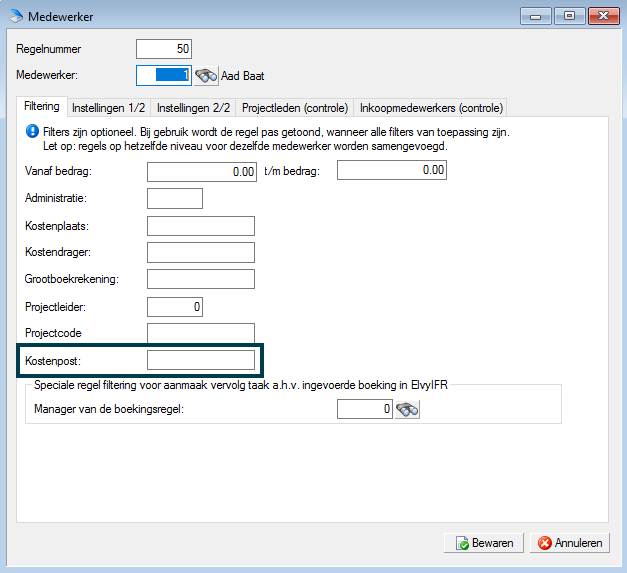The height and width of the screenshot is (573, 627).
Task: Close the Medewerker window
Action: pyautogui.click(x=603, y=16)
